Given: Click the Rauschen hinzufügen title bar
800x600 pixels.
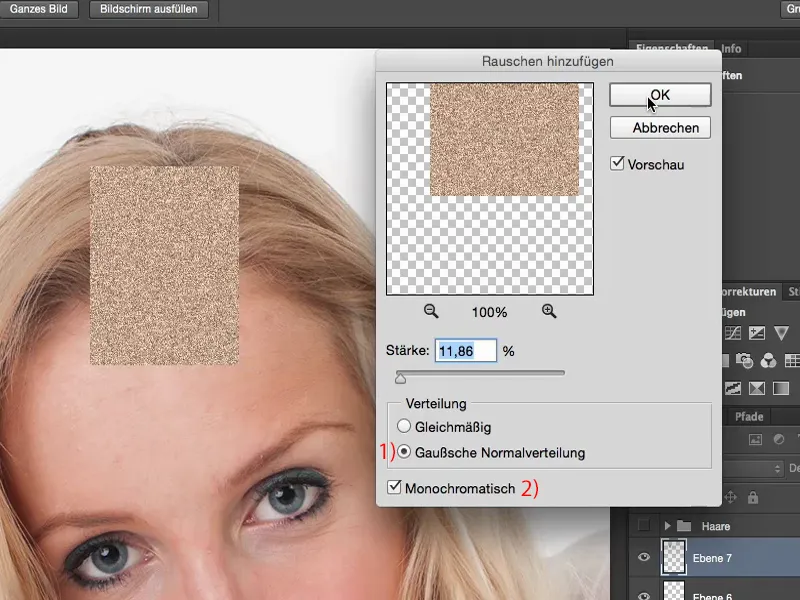Looking at the screenshot, I should pos(548,61).
